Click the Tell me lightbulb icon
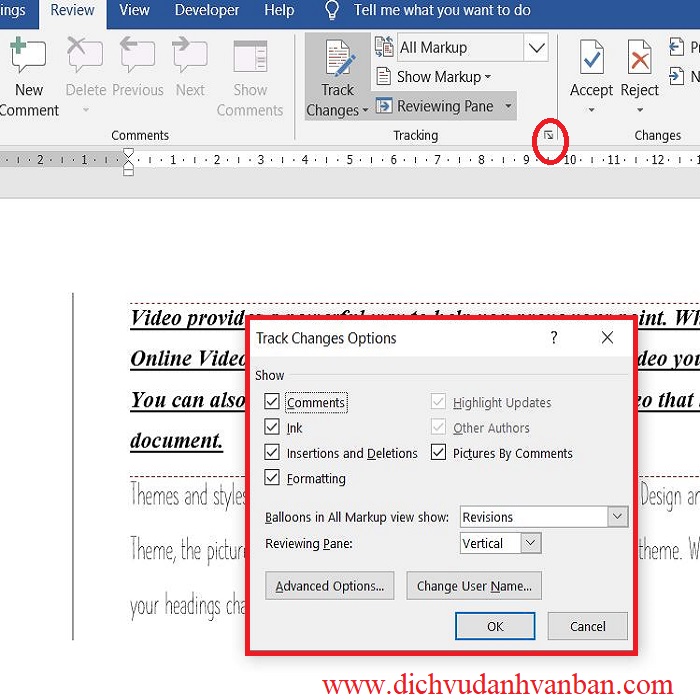This screenshot has height=700, width=700. click(x=331, y=10)
